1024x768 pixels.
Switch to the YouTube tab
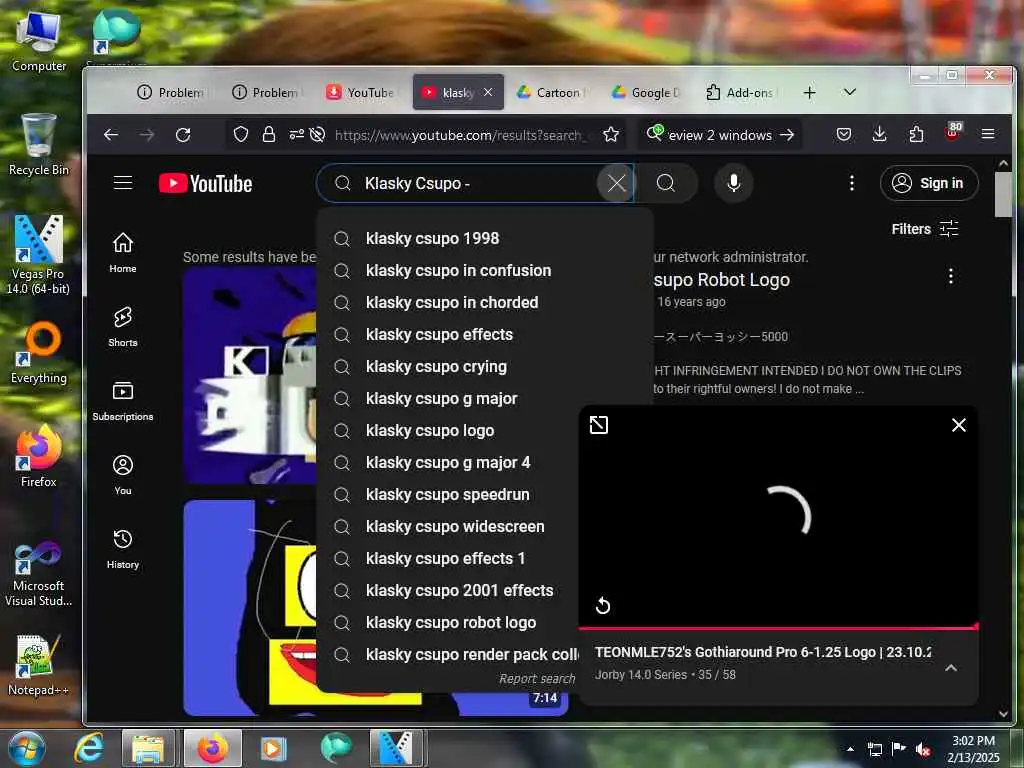click(x=361, y=93)
